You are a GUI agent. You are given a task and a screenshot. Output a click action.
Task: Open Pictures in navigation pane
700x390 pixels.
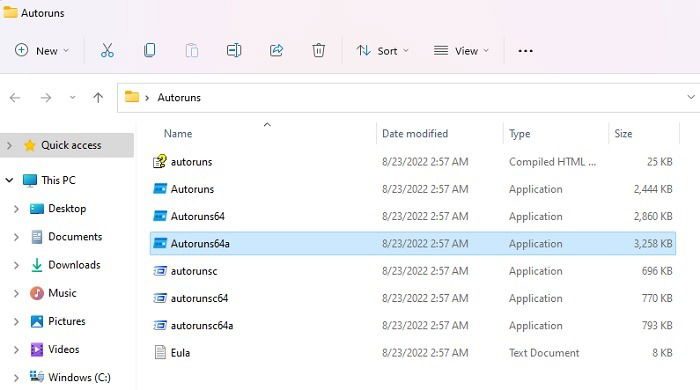(67, 321)
